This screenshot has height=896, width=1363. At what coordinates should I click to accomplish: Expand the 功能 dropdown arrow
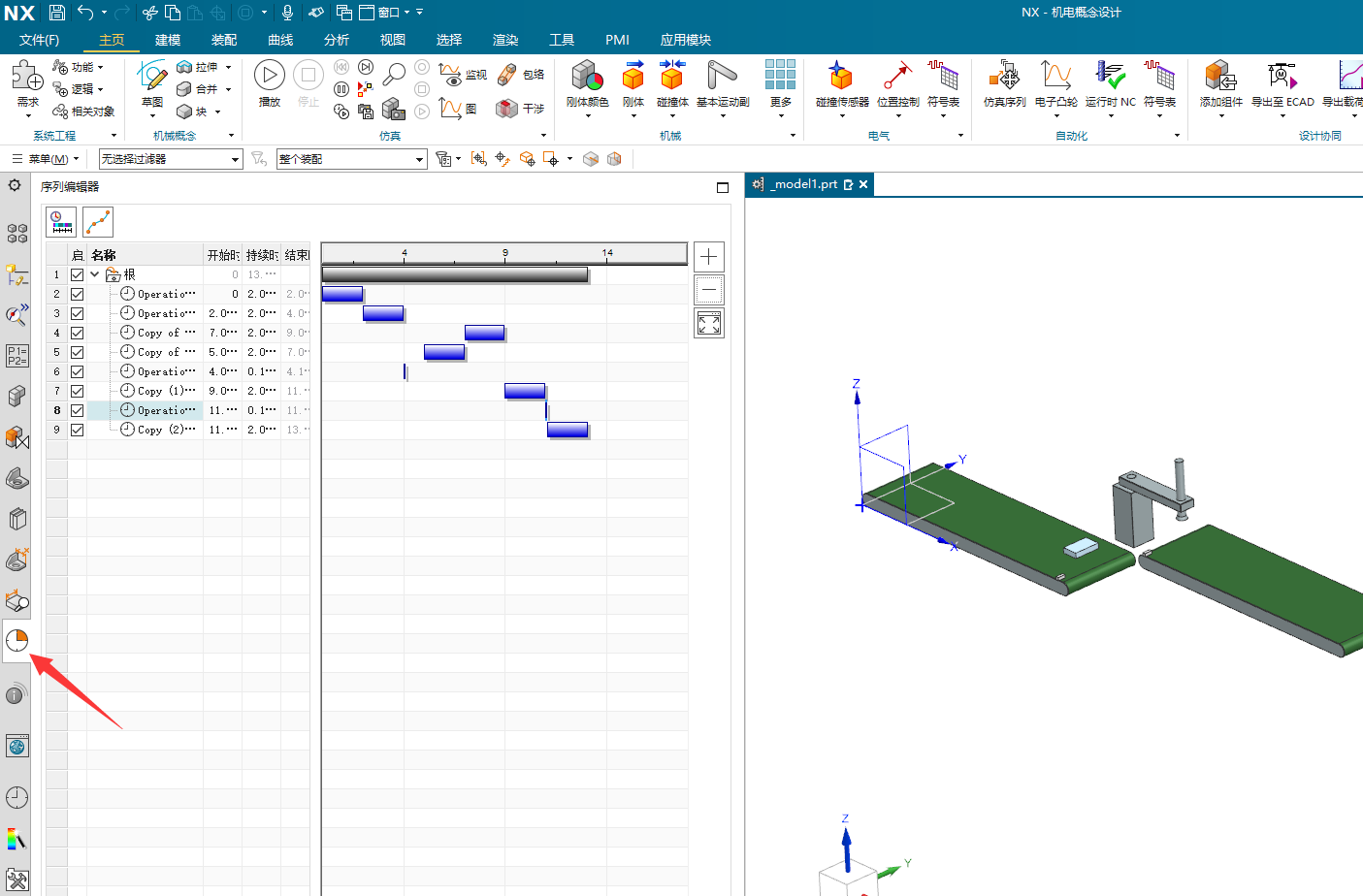pos(100,68)
